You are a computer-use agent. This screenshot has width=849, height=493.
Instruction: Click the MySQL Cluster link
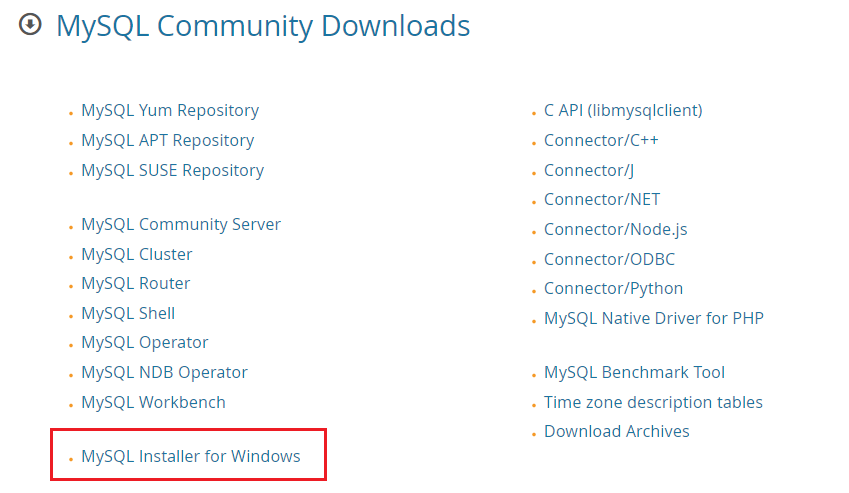click(x=137, y=255)
